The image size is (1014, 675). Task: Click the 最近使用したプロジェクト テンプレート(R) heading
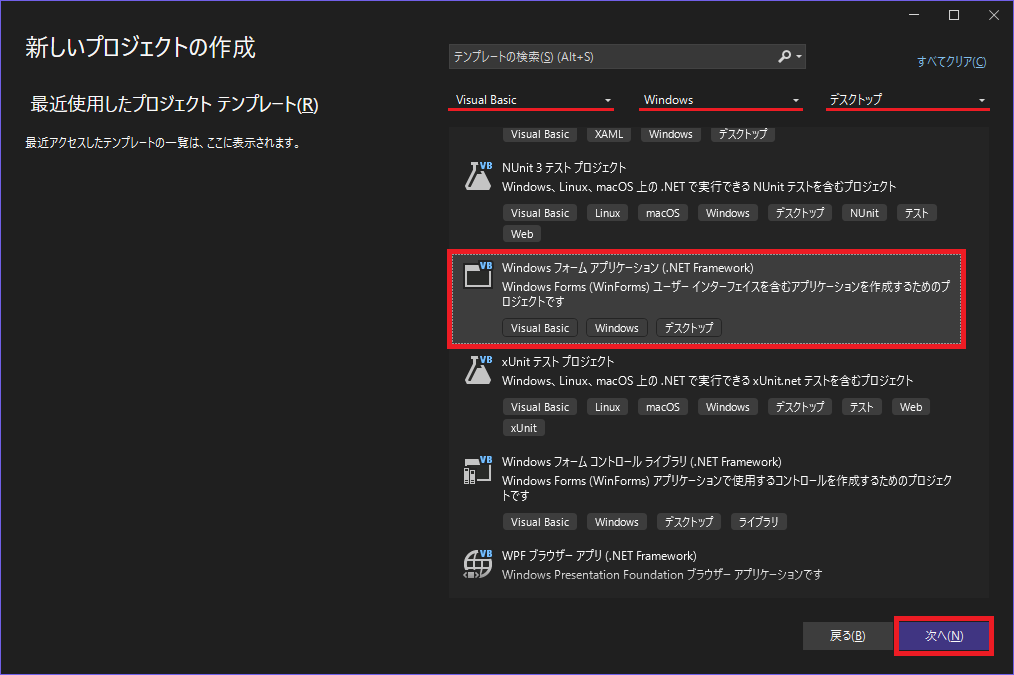click(x=175, y=105)
